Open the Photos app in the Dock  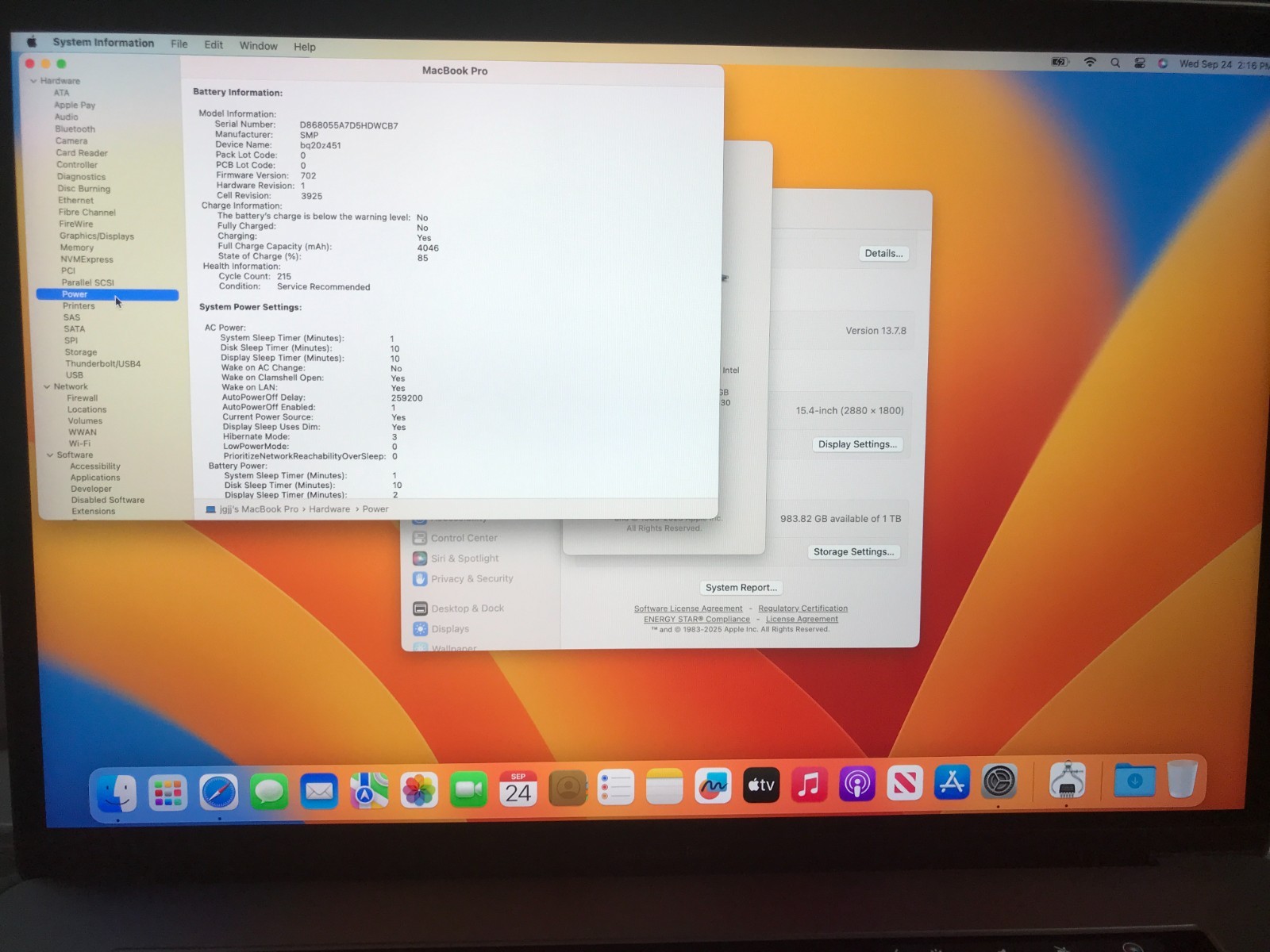(x=418, y=790)
